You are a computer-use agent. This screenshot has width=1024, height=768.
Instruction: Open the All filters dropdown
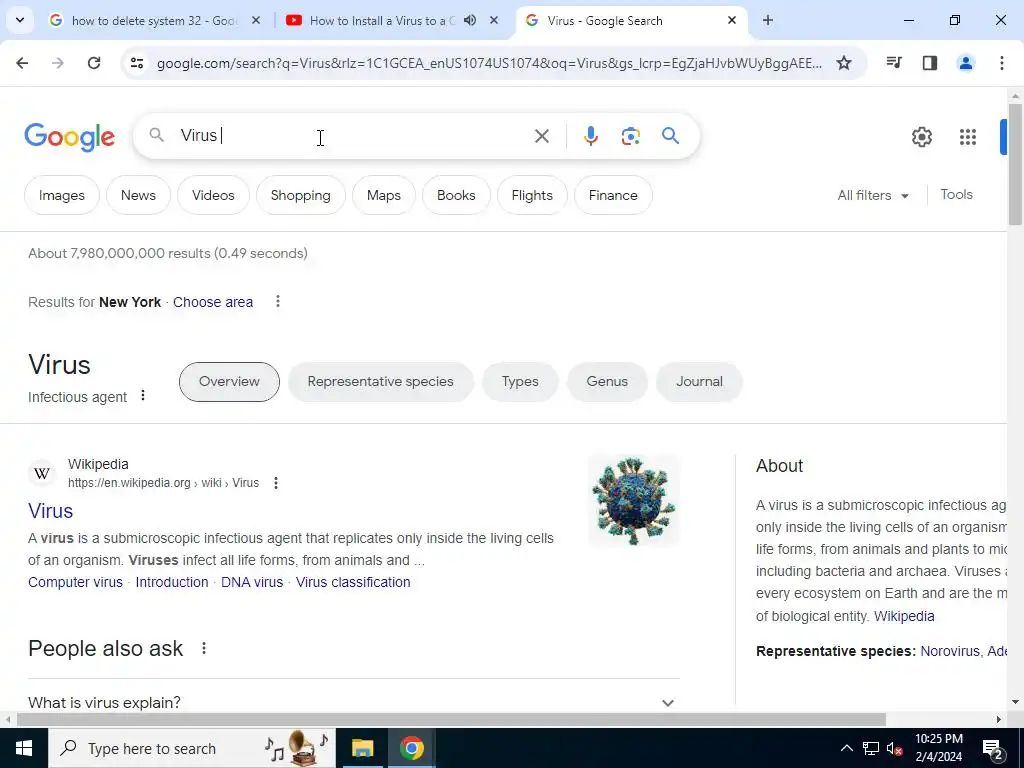pyautogui.click(x=872, y=195)
